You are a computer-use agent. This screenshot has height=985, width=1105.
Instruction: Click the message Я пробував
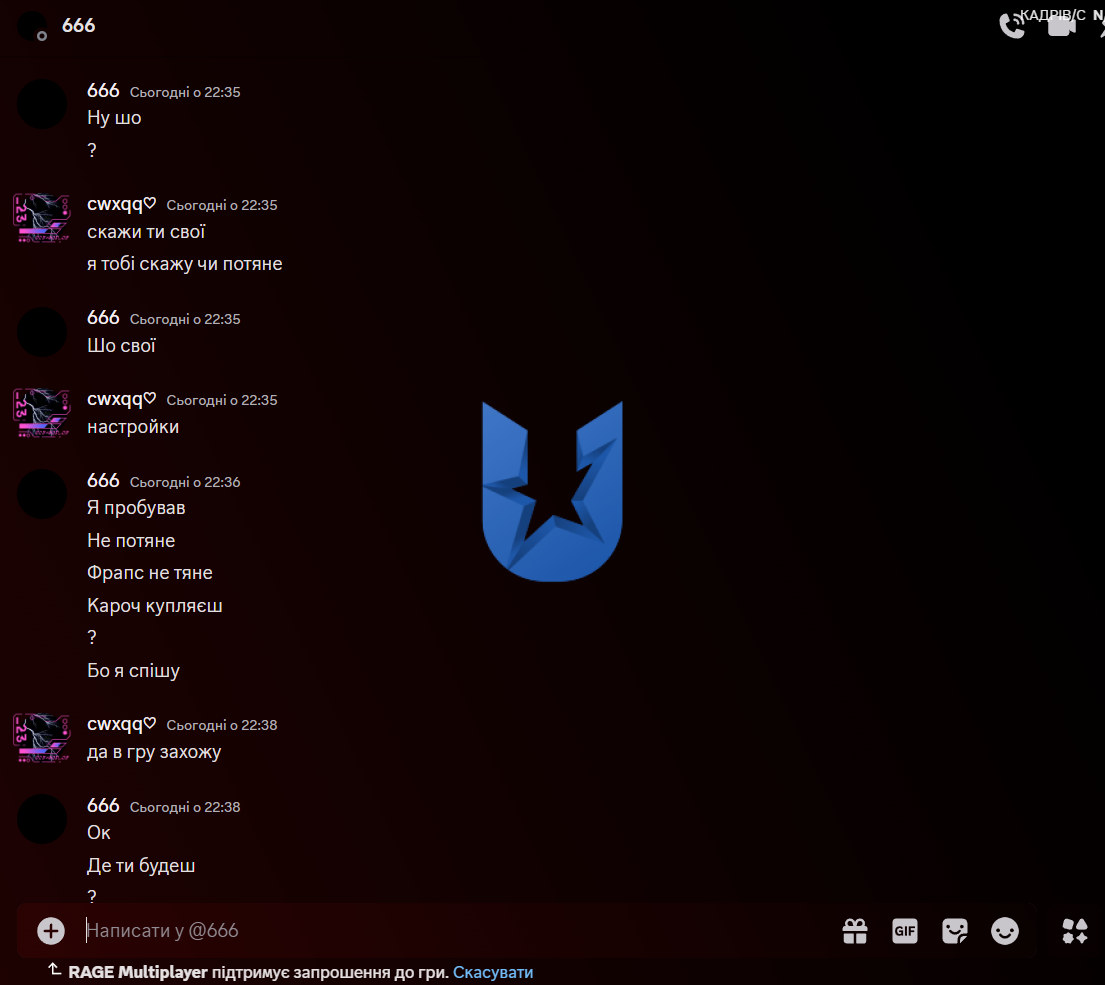point(136,508)
